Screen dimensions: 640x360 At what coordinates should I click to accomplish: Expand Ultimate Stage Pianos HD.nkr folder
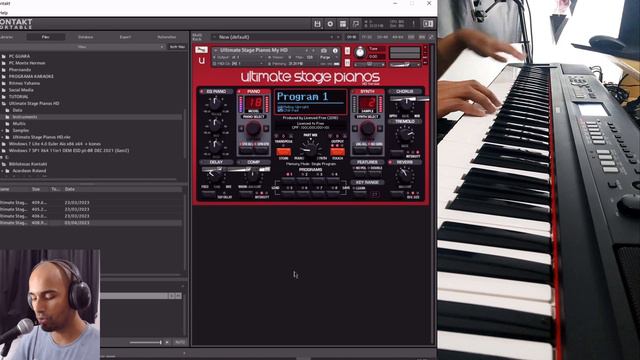pos(3,137)
